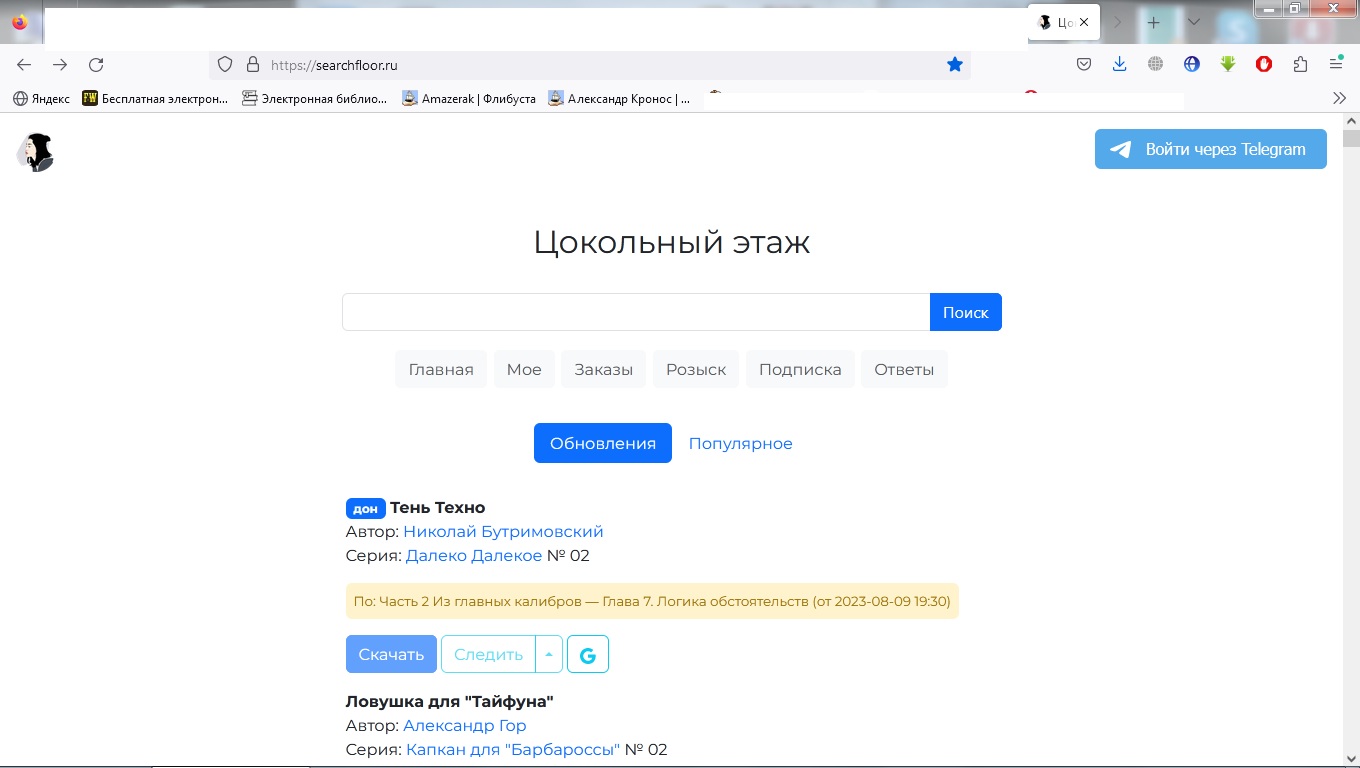Open the Яндекс bookmark
The width and height of the screenshot is (1360, 768).
click(x=41, y=99)
